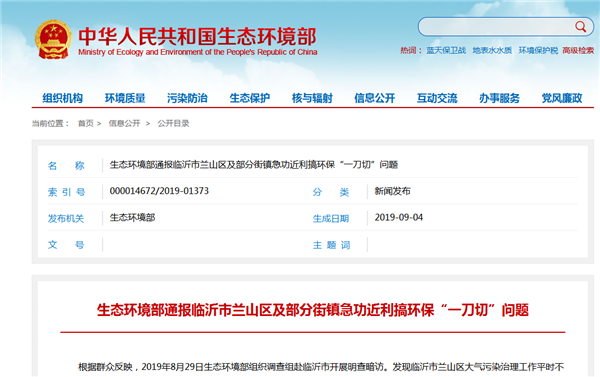Select index number 000014672/2019-01373

[x=159, y=191]
